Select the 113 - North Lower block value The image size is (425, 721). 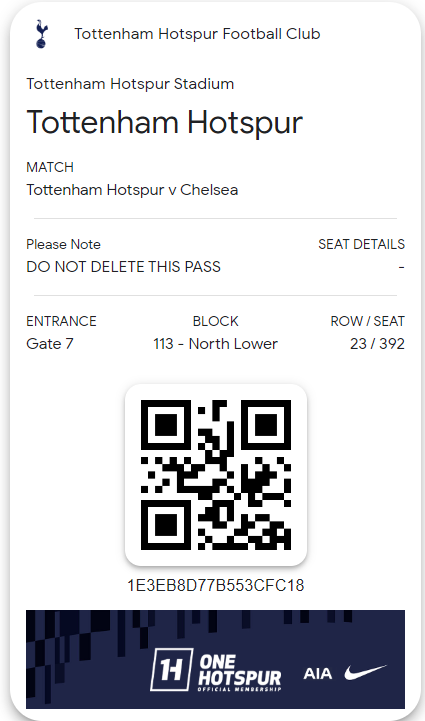(216, 343)
